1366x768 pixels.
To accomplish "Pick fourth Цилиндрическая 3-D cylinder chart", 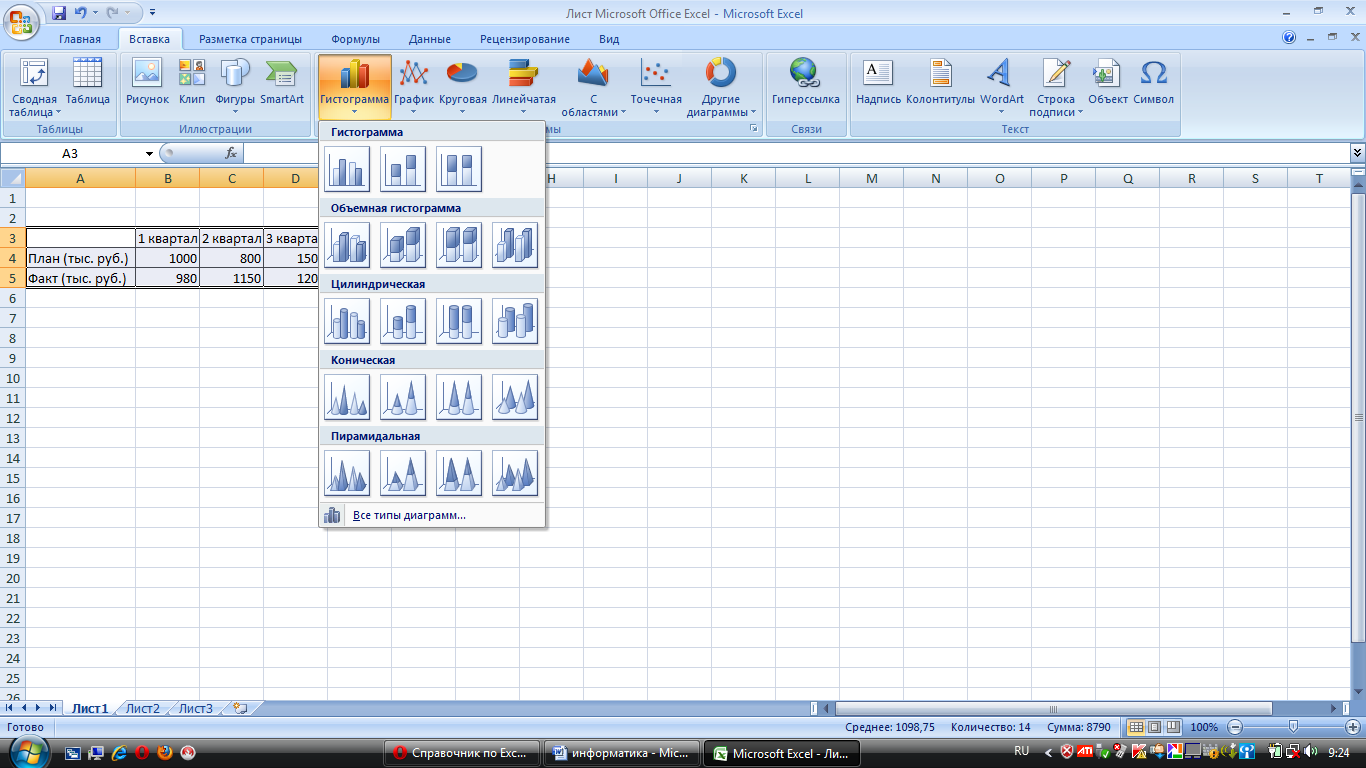I will [515, 320].
